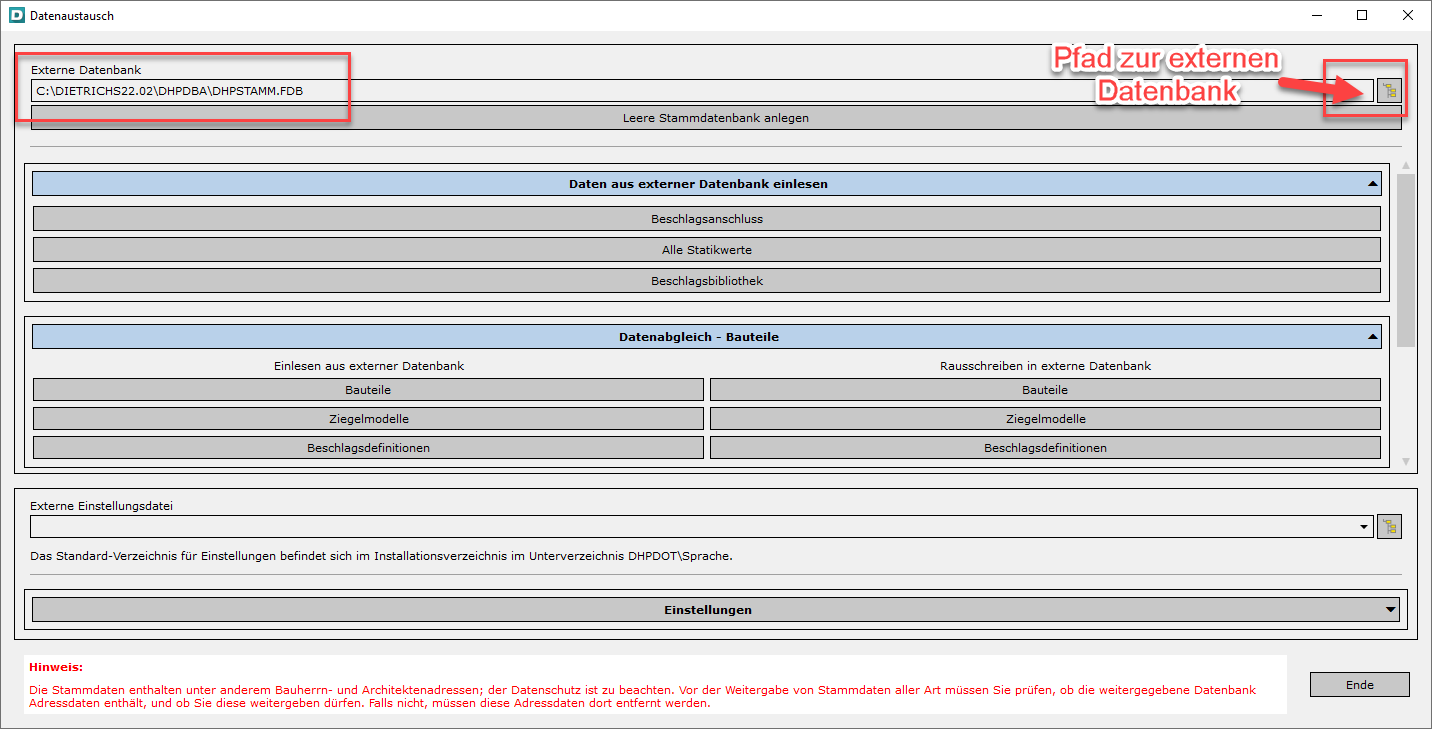
Task: Open the file browser beside Externe Einstellungsdatei
Action: pos(1389,525)
